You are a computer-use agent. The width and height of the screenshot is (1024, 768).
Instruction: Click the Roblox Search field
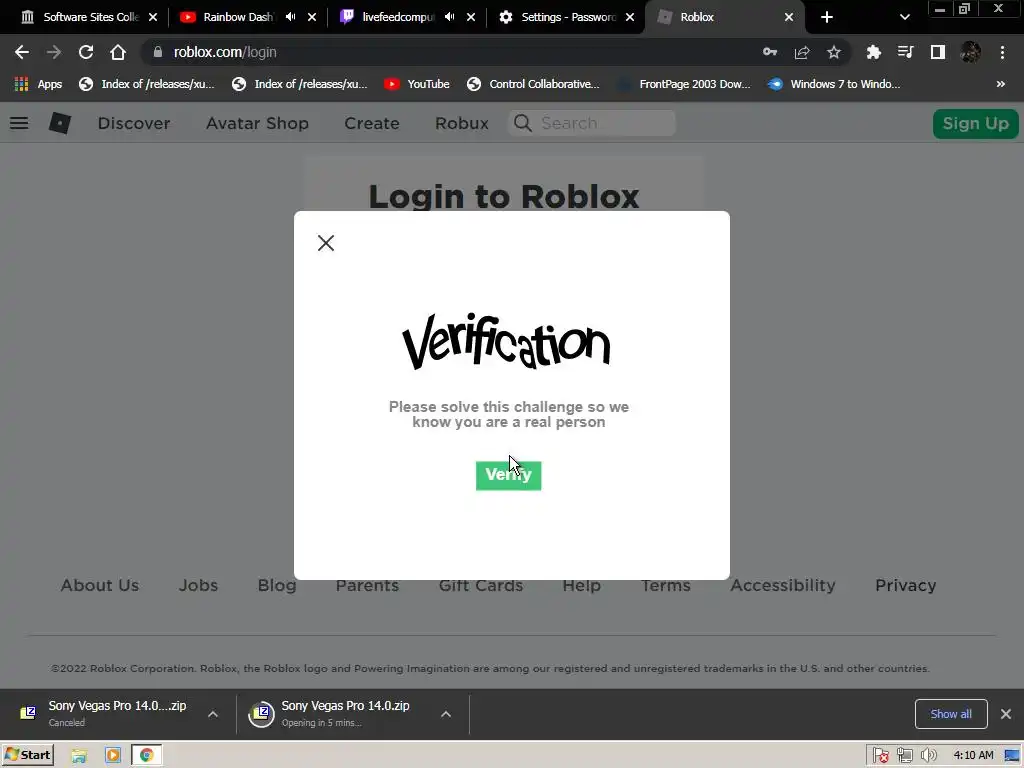[592, 123]
